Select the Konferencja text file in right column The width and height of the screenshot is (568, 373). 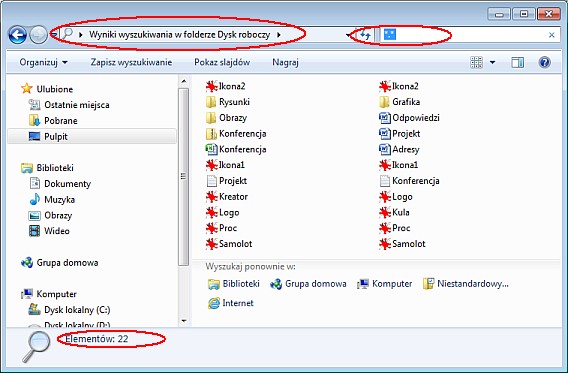(x=409, y=181)
